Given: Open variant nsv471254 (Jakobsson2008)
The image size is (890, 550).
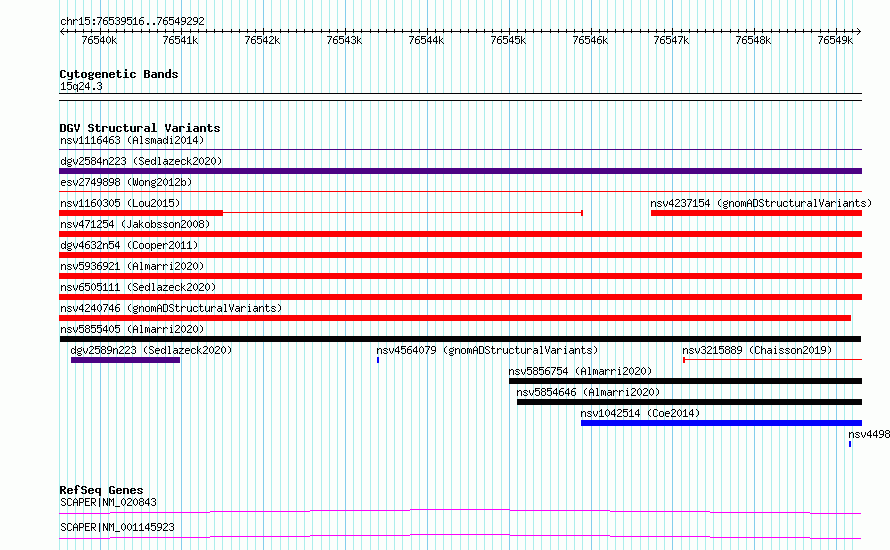Looking at the screenshot, I should pos(135,224).
